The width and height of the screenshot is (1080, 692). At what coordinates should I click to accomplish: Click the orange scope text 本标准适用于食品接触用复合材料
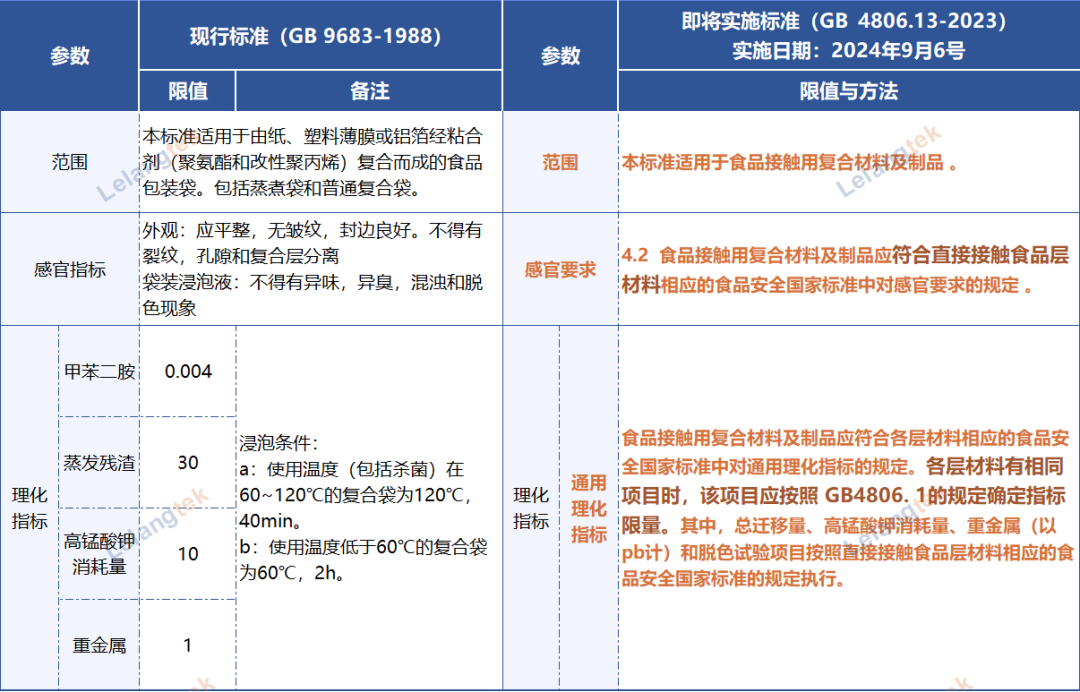click(x=790, y=162)
